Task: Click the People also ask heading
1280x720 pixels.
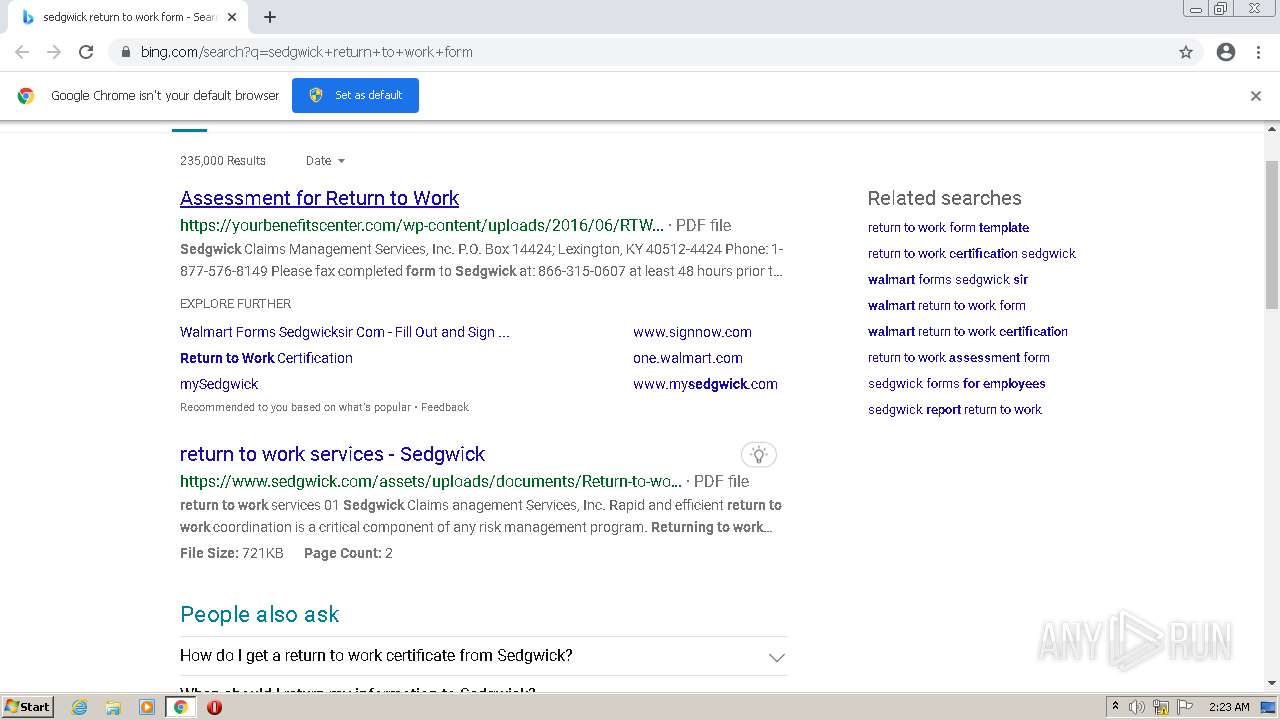Action: click(x=260, y=614)
